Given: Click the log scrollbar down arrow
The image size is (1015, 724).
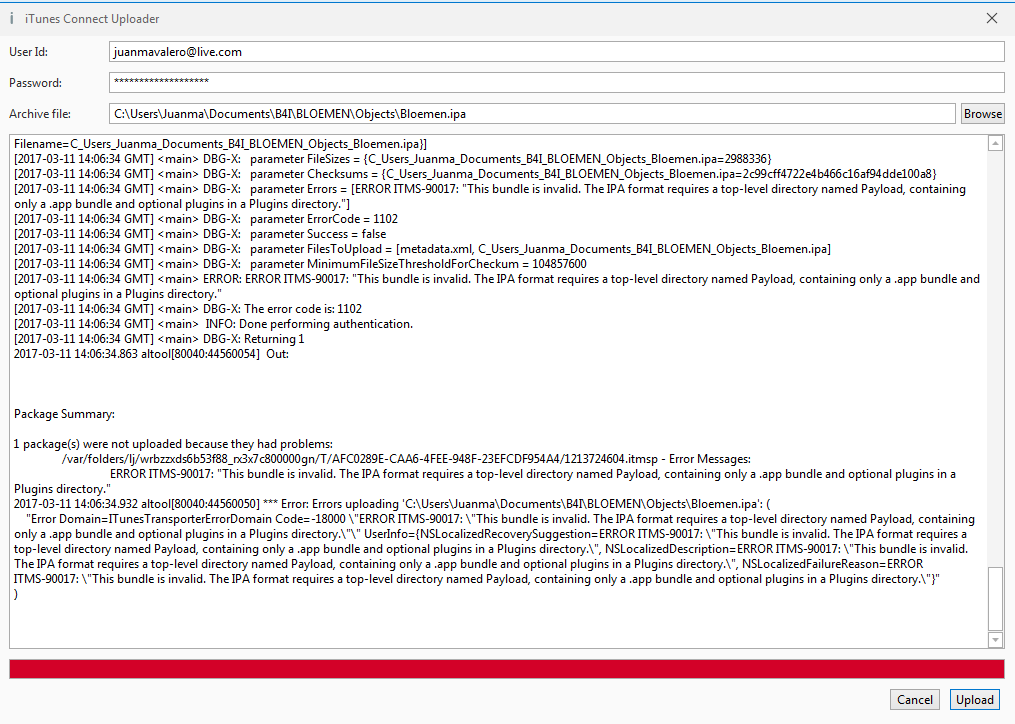Looking at the screenshot, I should click(x=996, y=640).
